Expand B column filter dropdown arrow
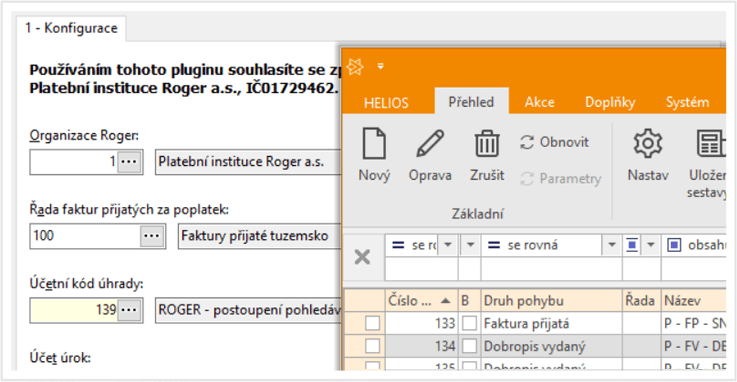Screen dimensions: 737x382 coord(470,245)
